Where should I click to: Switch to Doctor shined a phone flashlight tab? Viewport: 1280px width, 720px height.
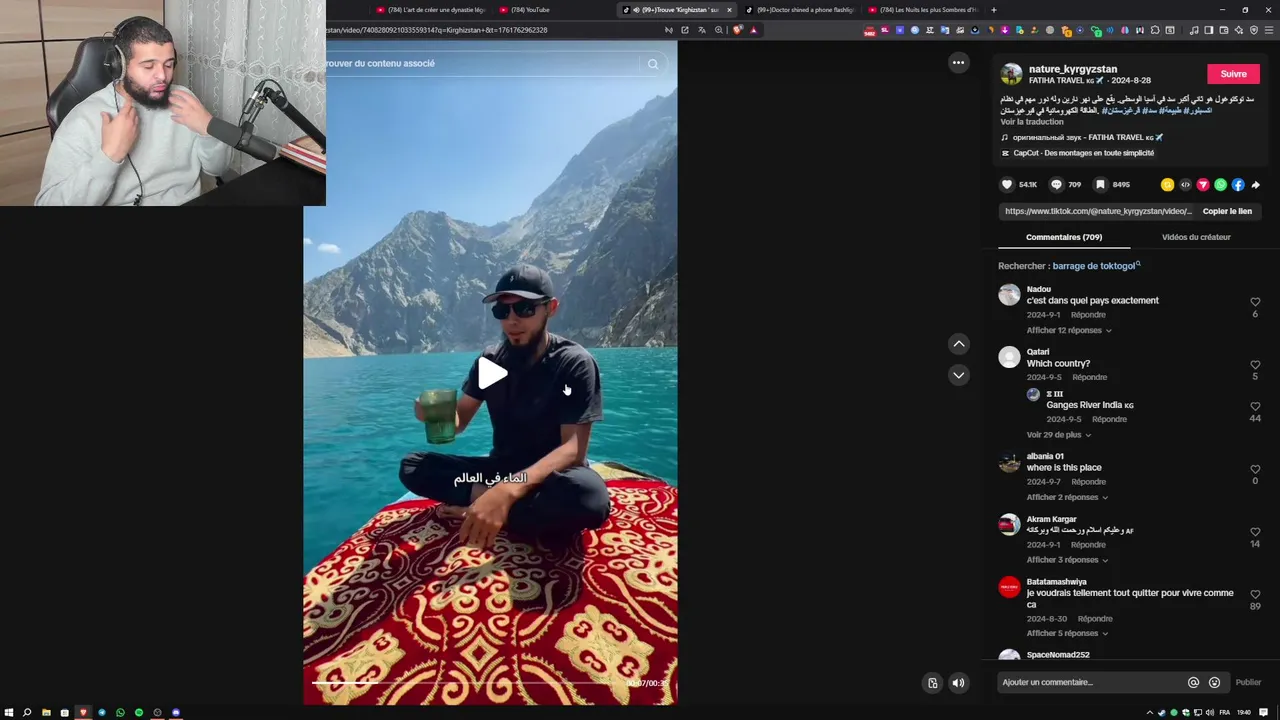click(800, 10)
